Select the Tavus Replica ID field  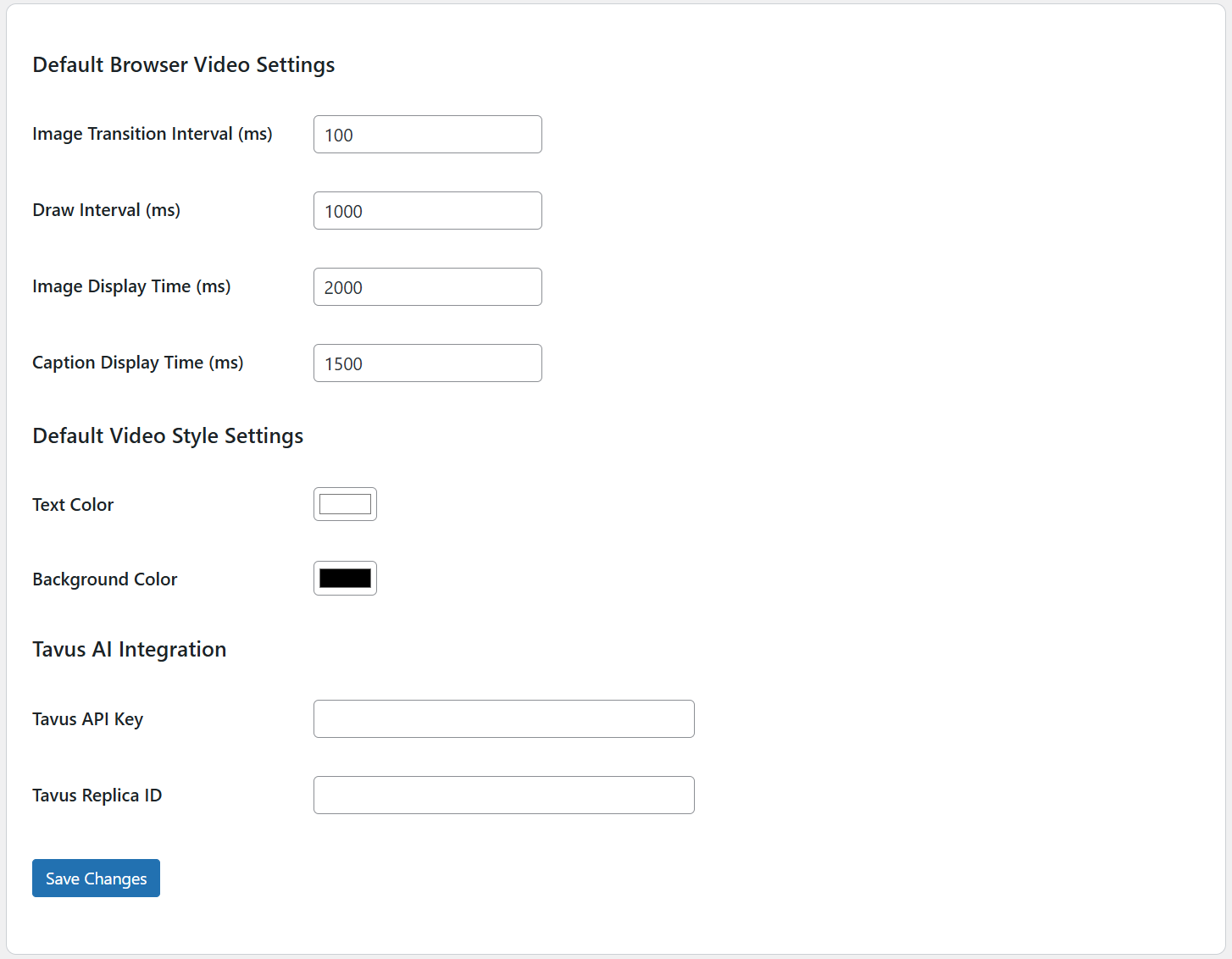[x=503, y=795]
